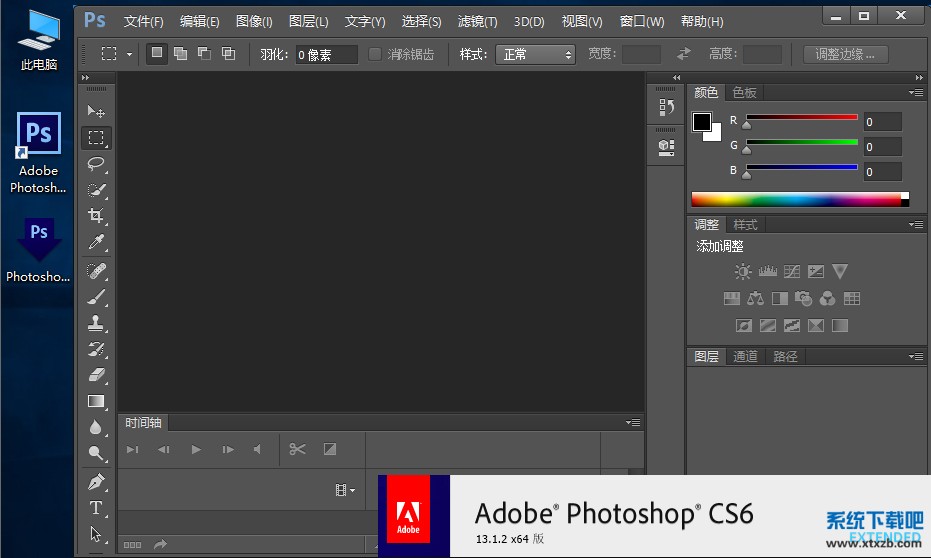The width and height of the screenshot is (931, 558).
Task: Select the Brush tool
Action: 96,297
